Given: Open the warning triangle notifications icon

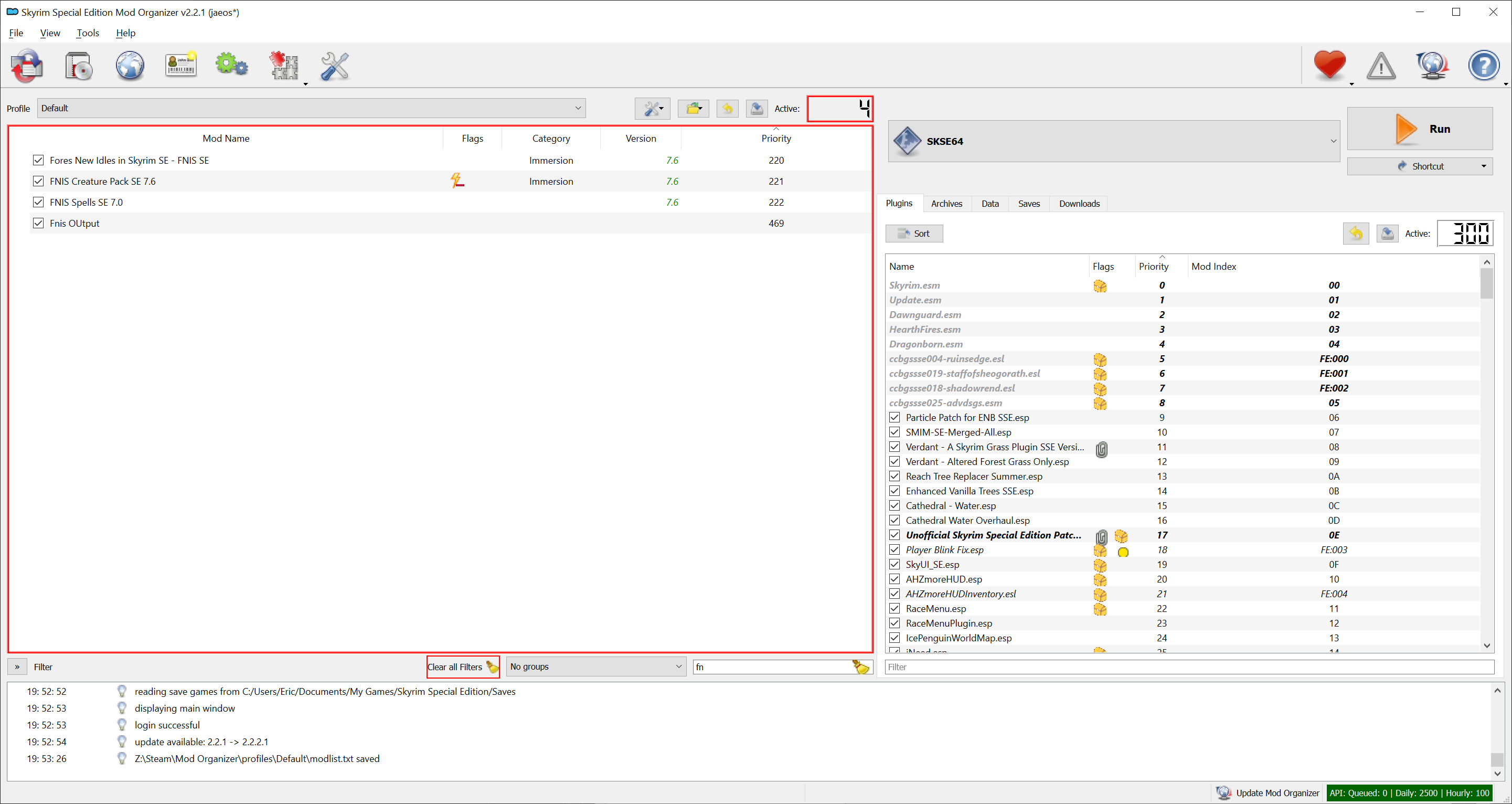Looking at the screenshot, I should (x=1381, y=65).
